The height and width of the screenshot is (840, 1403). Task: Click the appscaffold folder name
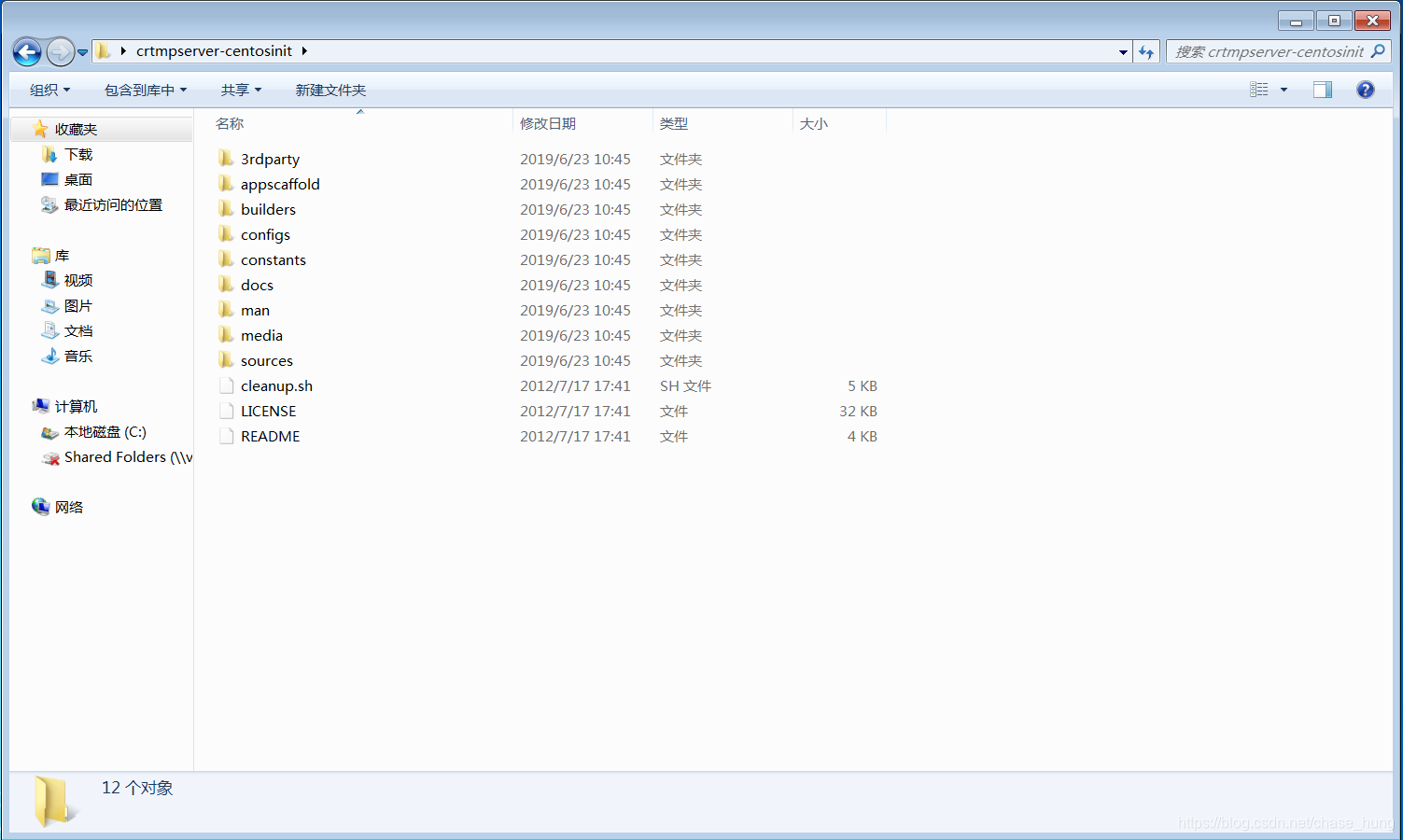(x=280, y=185)
